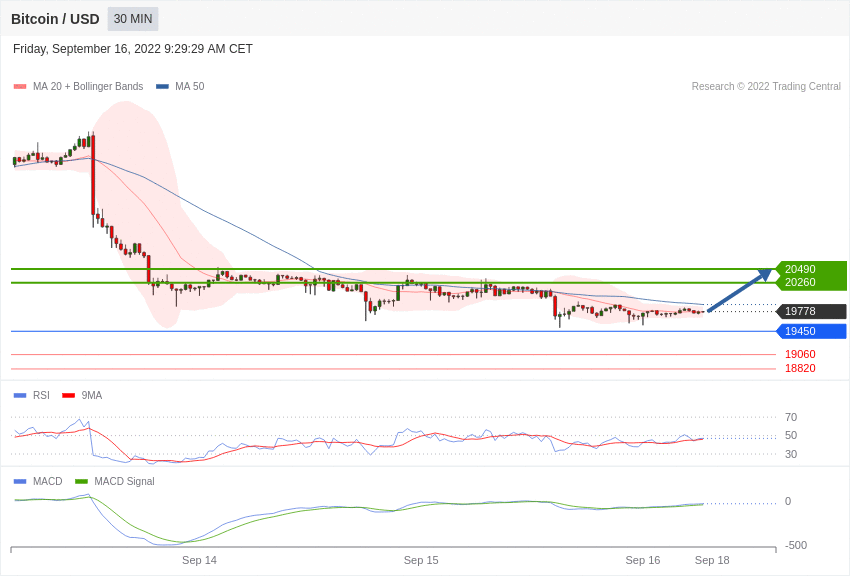
Task: Click the blue MA 50 legend swatch
Action: [x=162, y=87]
